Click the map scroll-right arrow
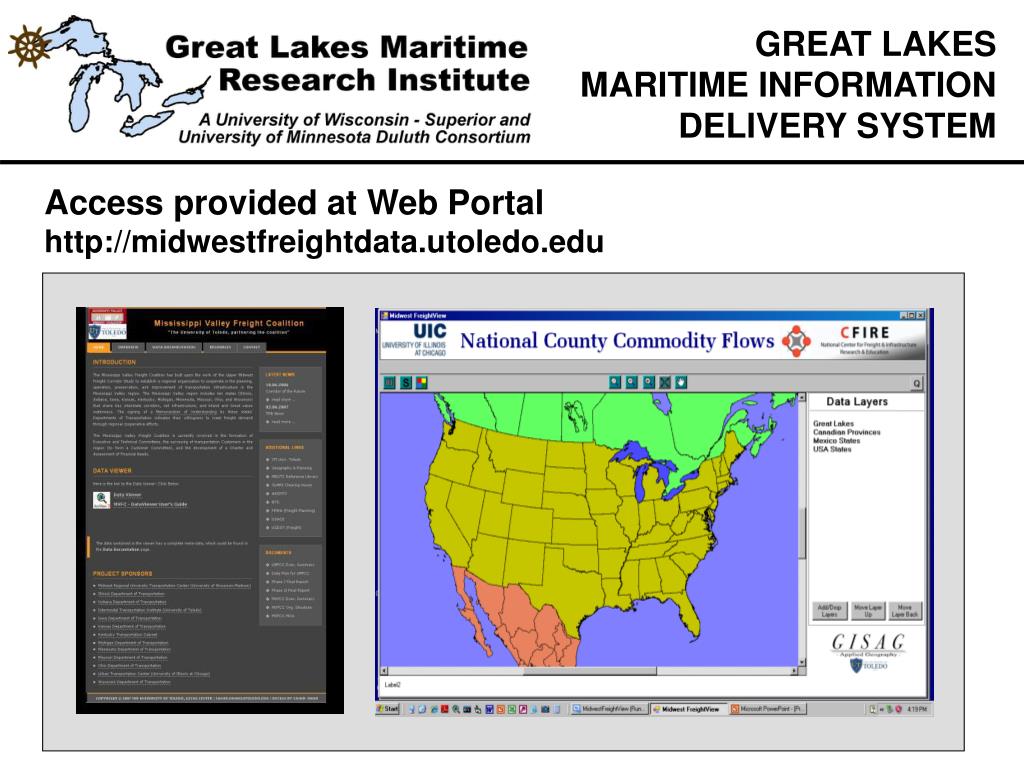Screen dimensions: 1024x768 (x=793, y=671)
